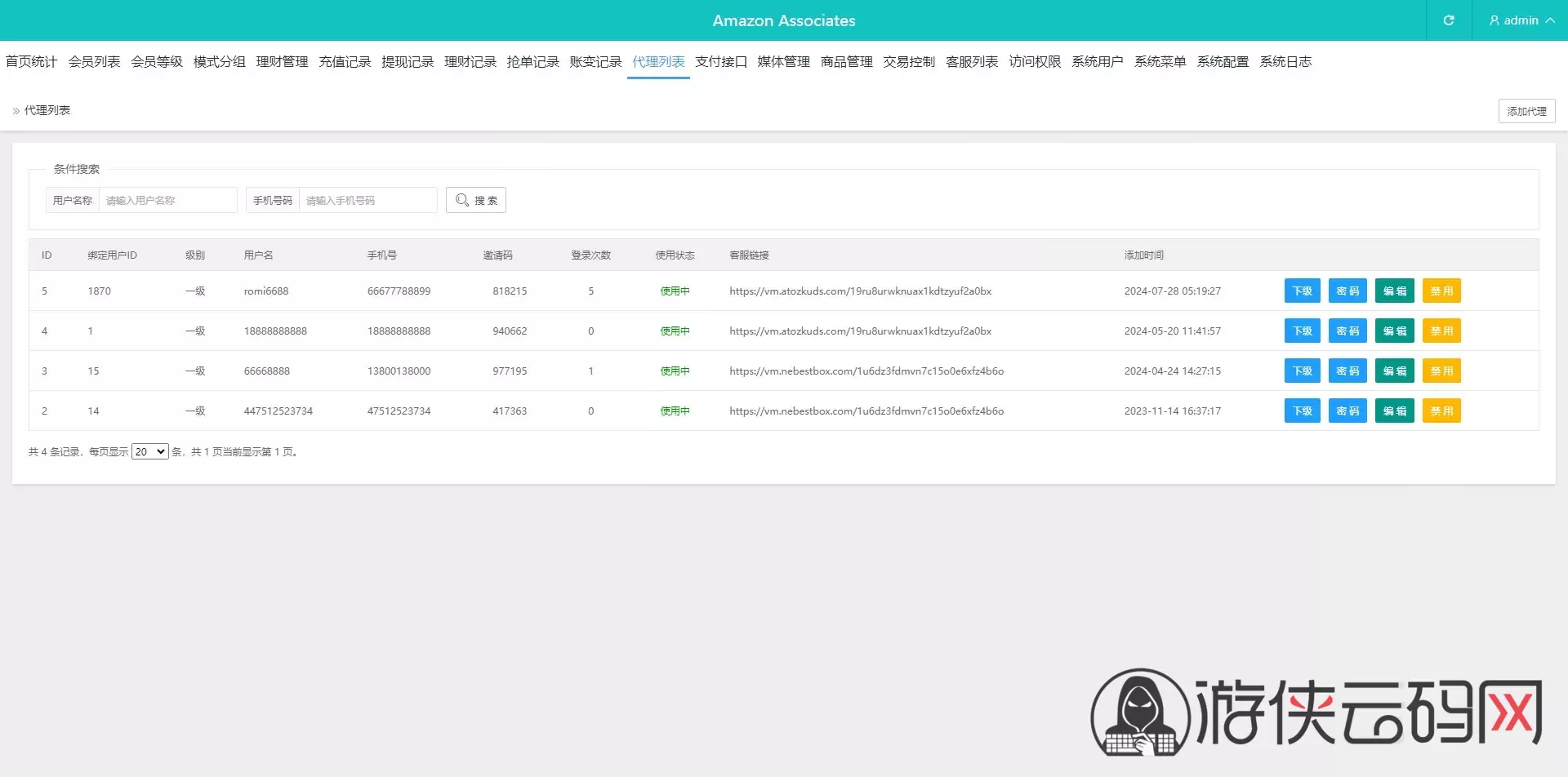This screenshot has width=1568, height=777.
Task: Focus the 用户名称 search input
Action: (x=167, y=200)
